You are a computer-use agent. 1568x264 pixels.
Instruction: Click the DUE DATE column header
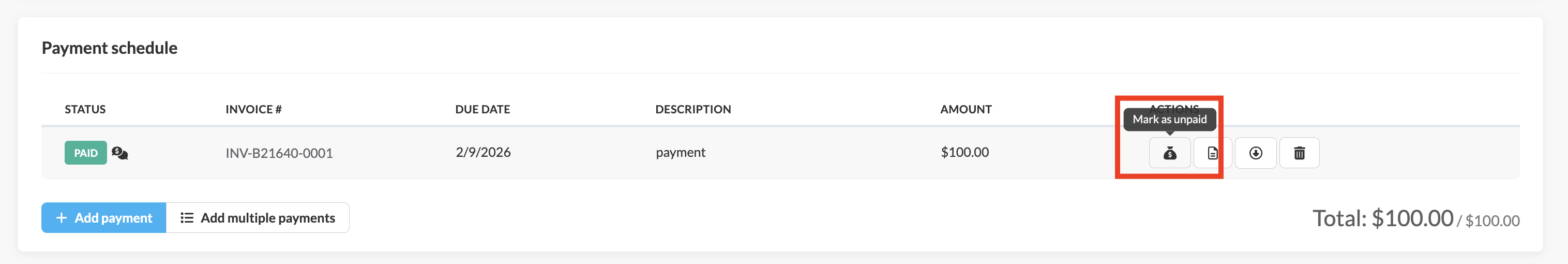[482, 109]
